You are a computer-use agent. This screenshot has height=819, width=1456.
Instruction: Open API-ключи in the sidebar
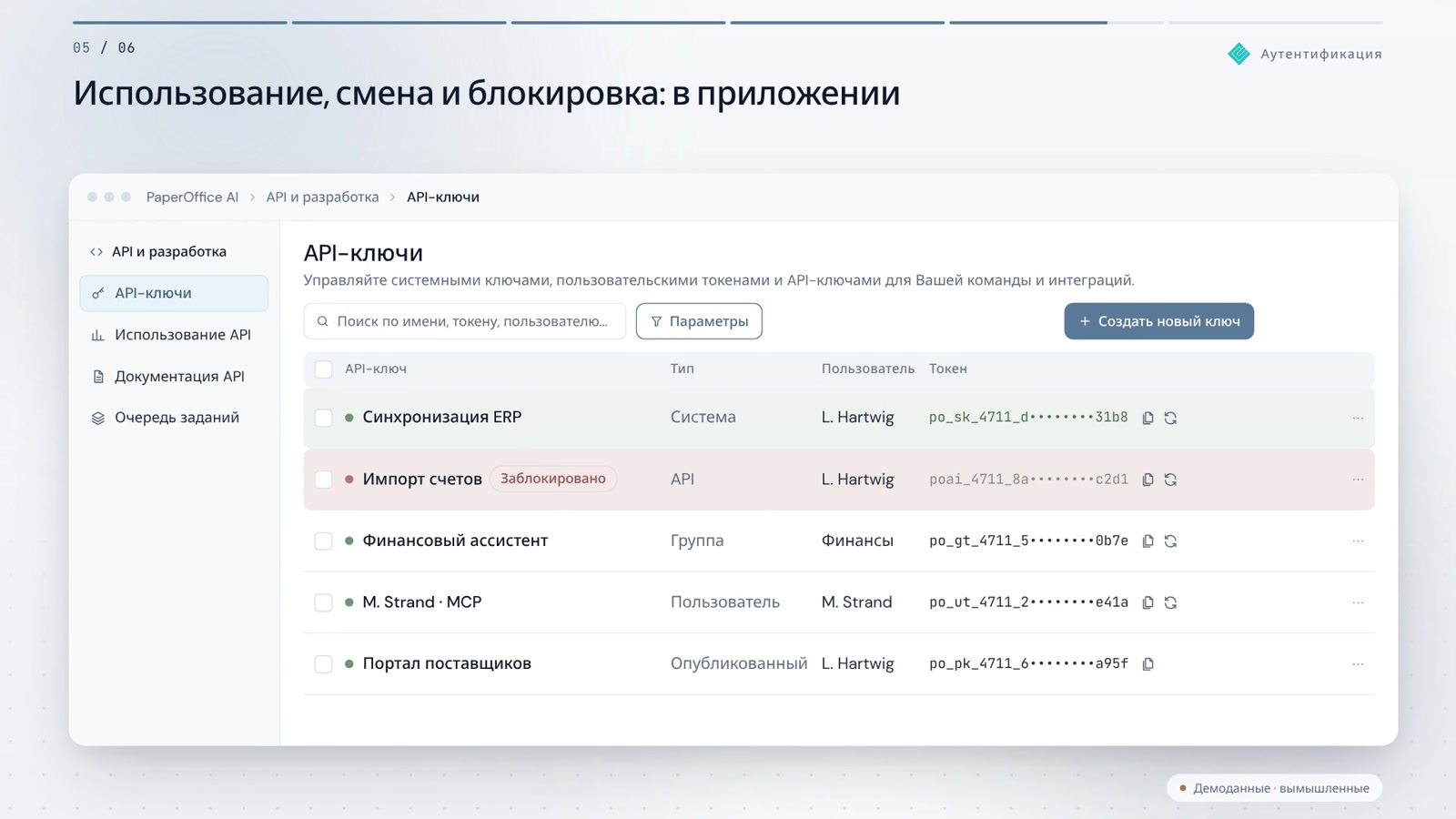174,293
